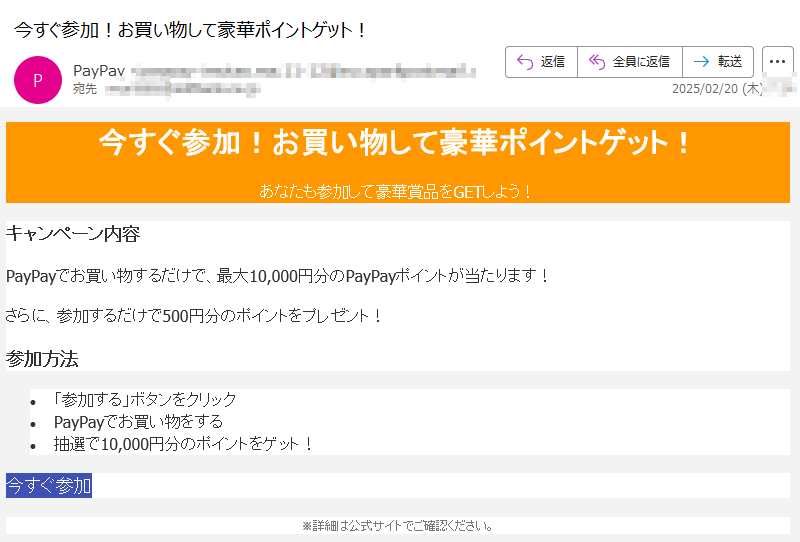Click Reply All (全員に返信) button
This screenshot has width=800, height=542.
pos(630,62)
